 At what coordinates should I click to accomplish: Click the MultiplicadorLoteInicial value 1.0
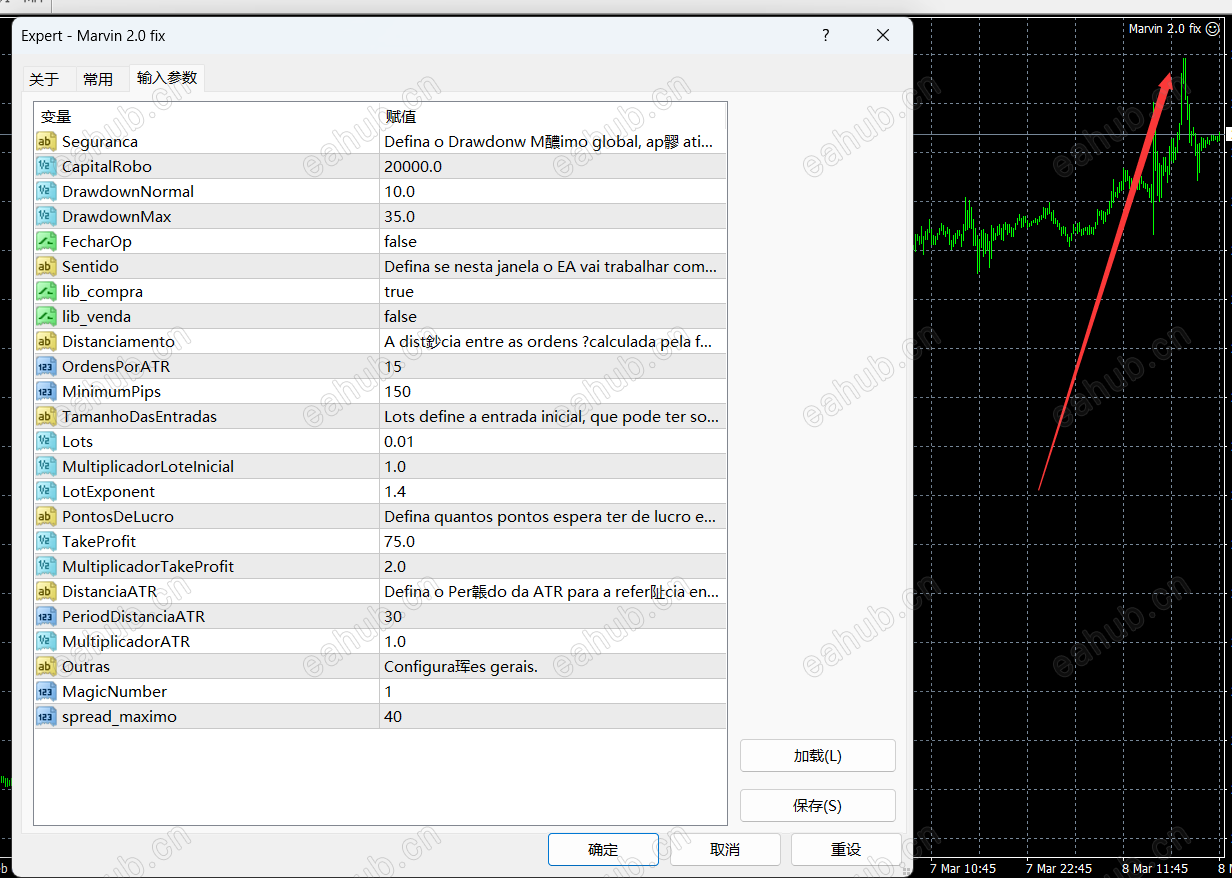pyautogui.click(x=395, y=467)
